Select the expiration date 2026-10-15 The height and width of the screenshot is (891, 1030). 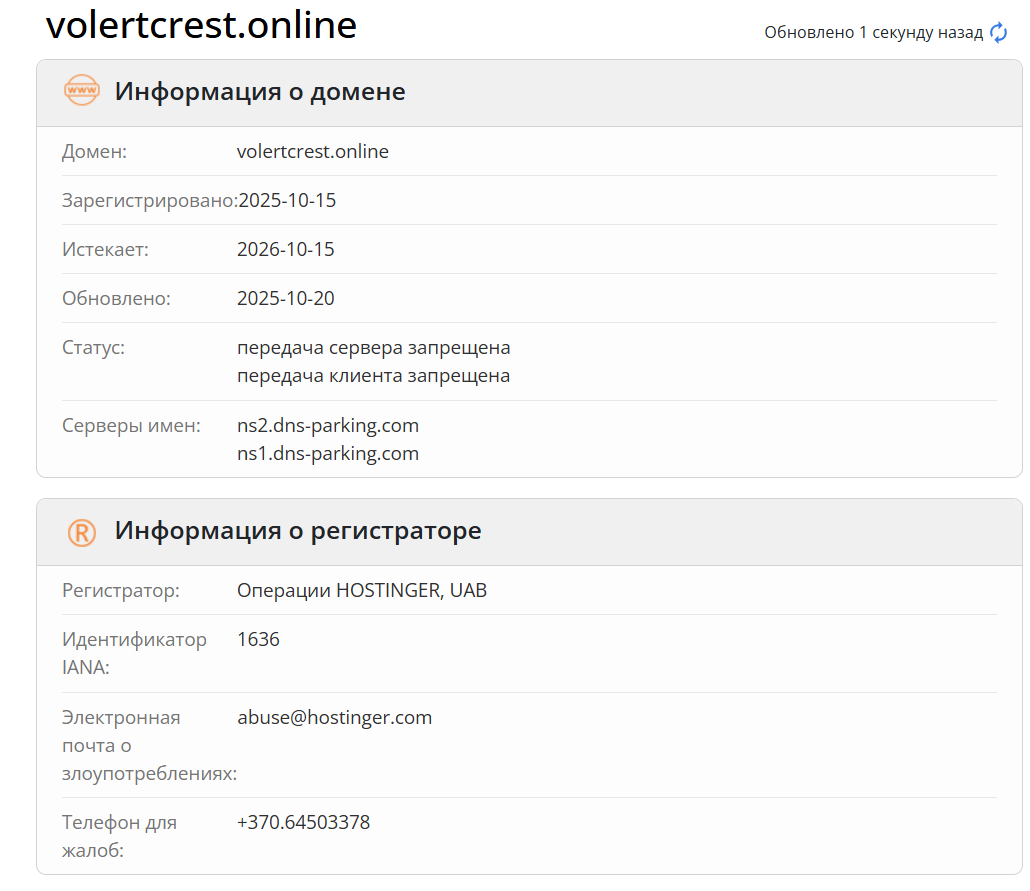(x=287, y=249)
